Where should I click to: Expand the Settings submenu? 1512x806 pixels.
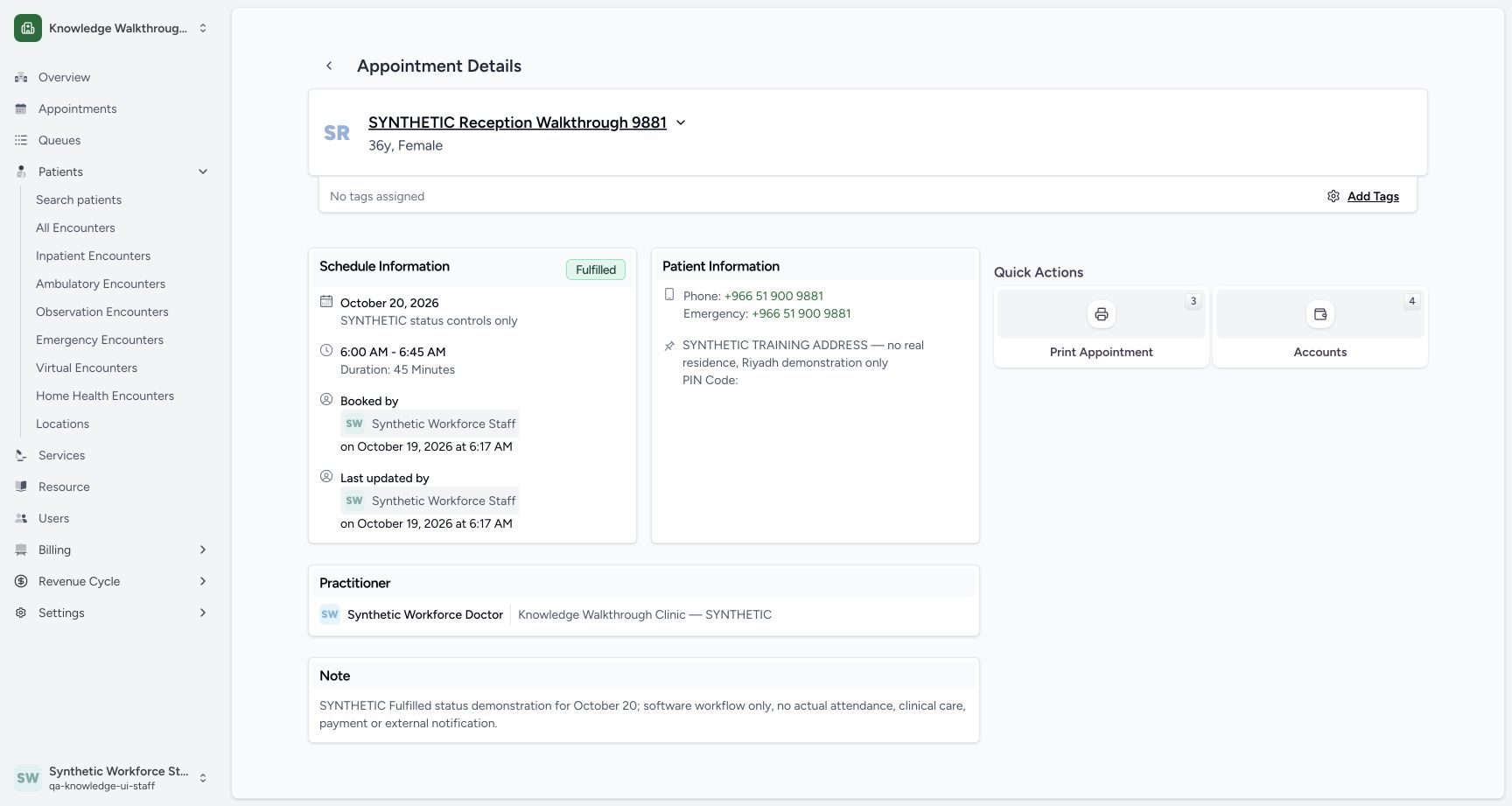203,613
